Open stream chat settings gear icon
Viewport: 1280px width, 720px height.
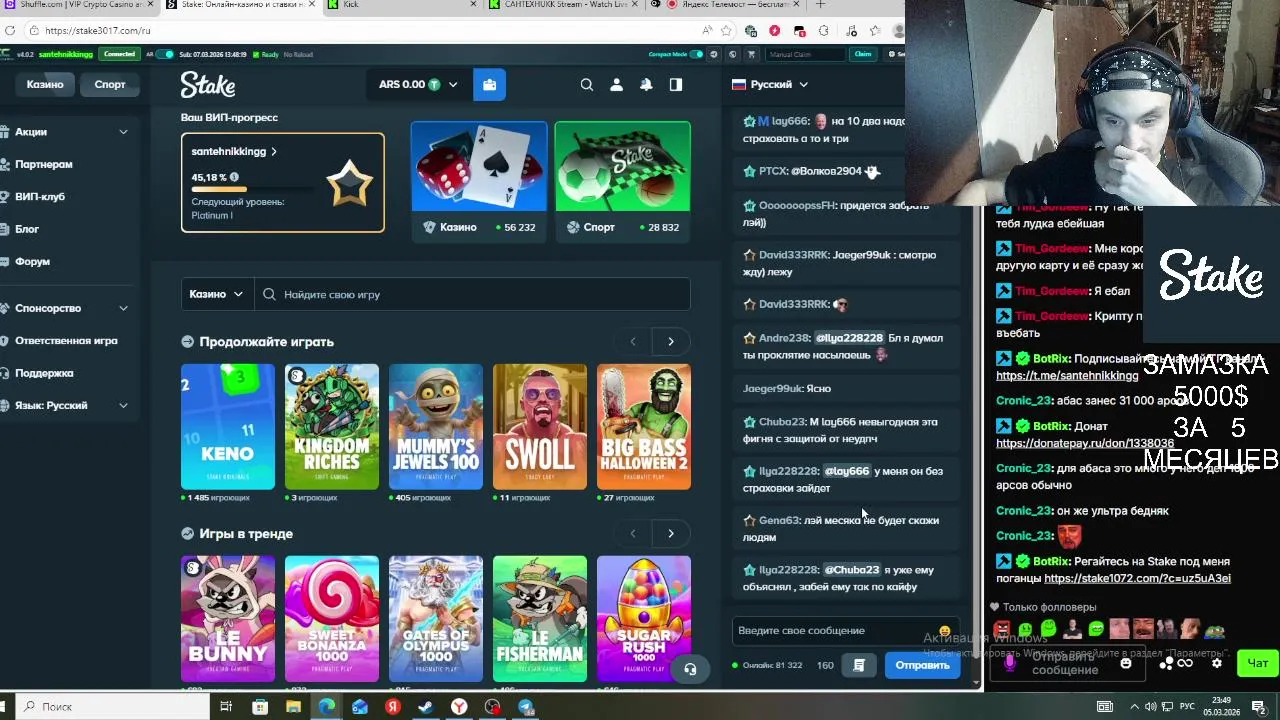click(x=1217, y=663)
